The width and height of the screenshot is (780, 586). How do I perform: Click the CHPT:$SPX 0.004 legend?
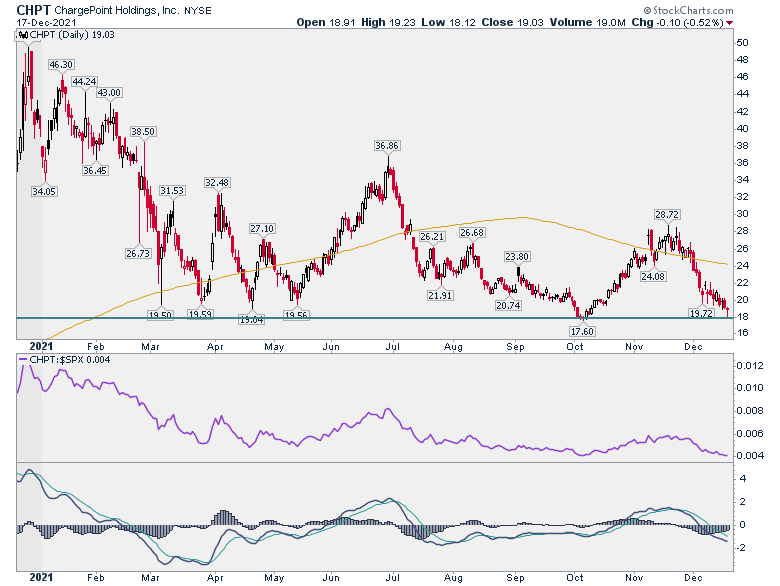coord(65,359)
